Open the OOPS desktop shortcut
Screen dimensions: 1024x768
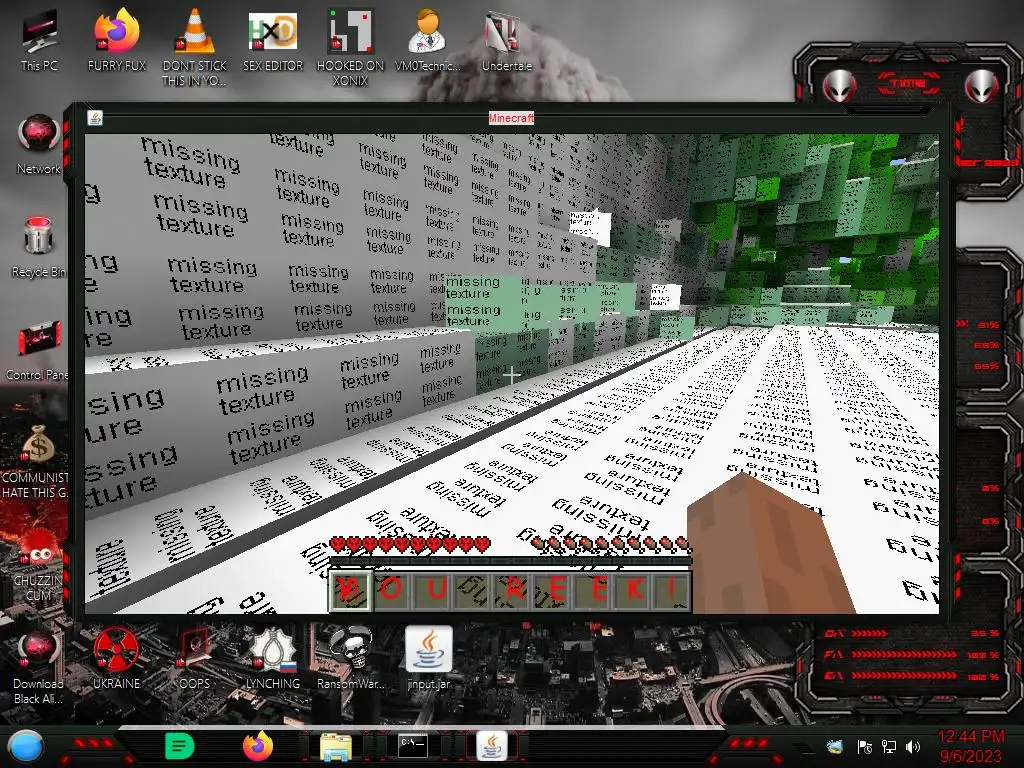click(195, 658)
